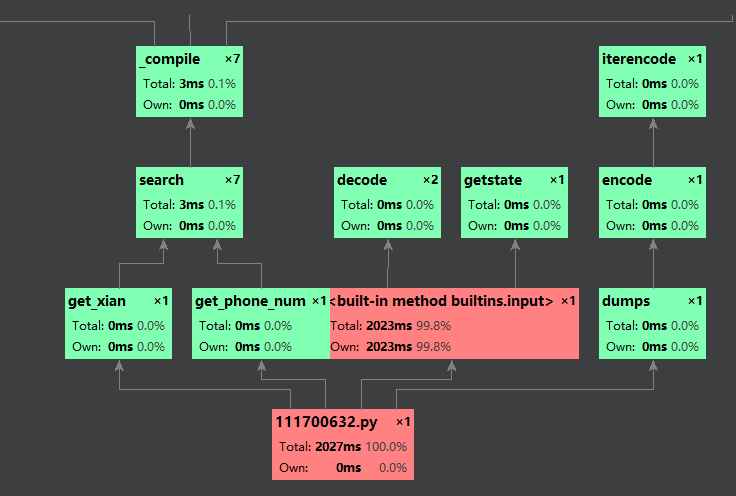Click the arrowhead entering the getstate node
736x496 pixels.
pos(515,242)
